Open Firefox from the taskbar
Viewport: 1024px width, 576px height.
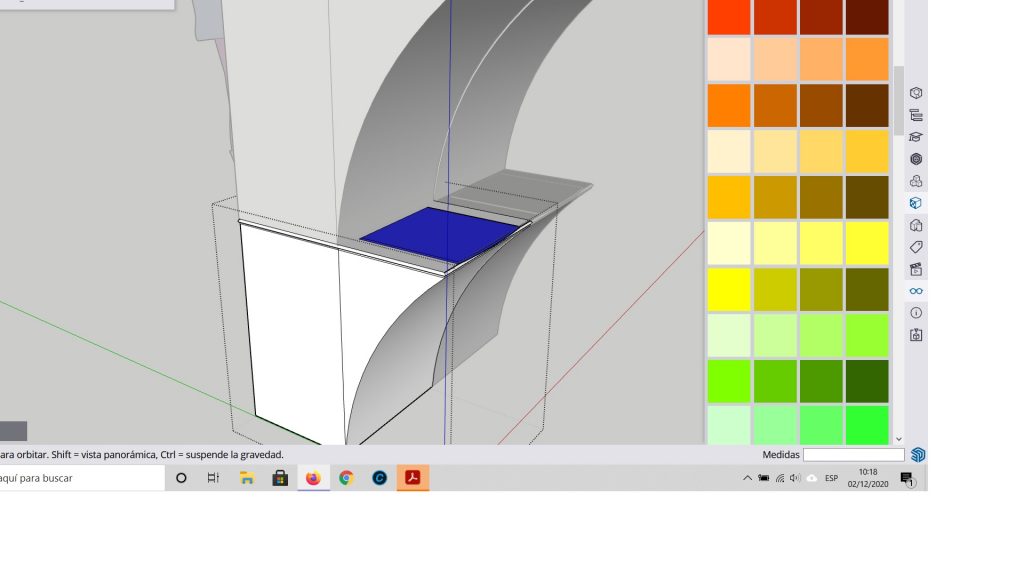click(313, 478)
